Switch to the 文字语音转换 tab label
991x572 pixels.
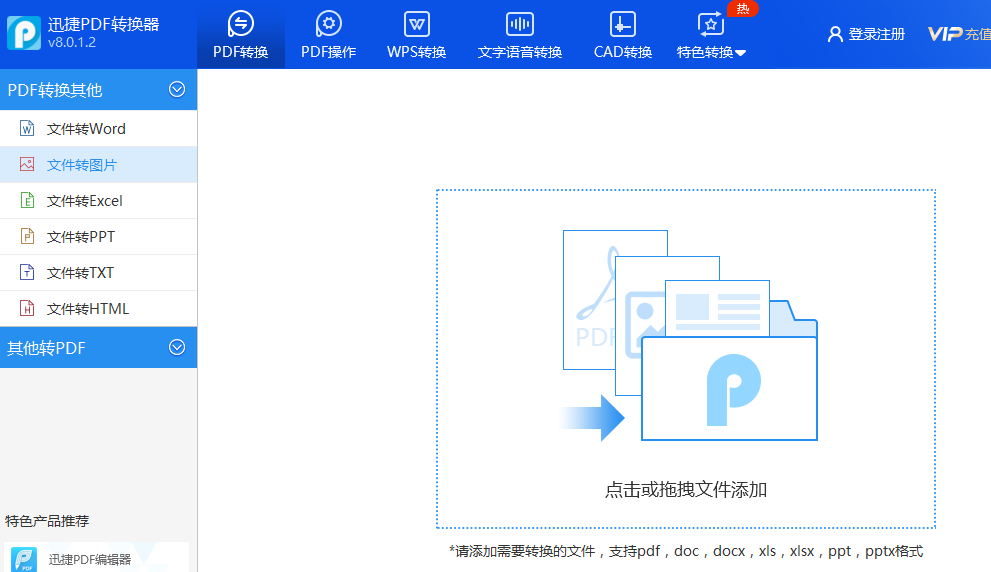(x=520, y=52)
